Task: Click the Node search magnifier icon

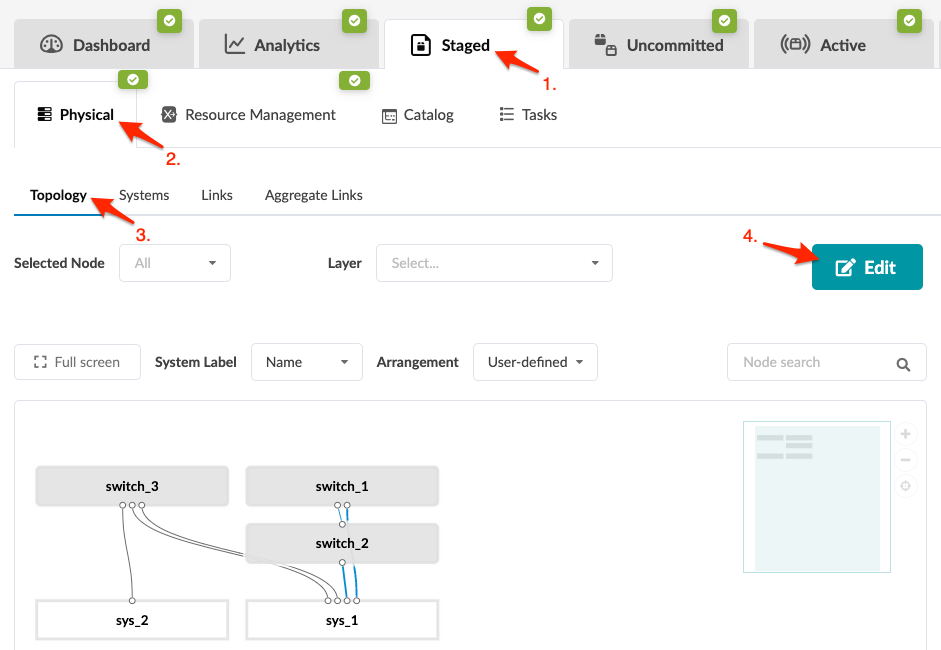Action: (903, 364)
